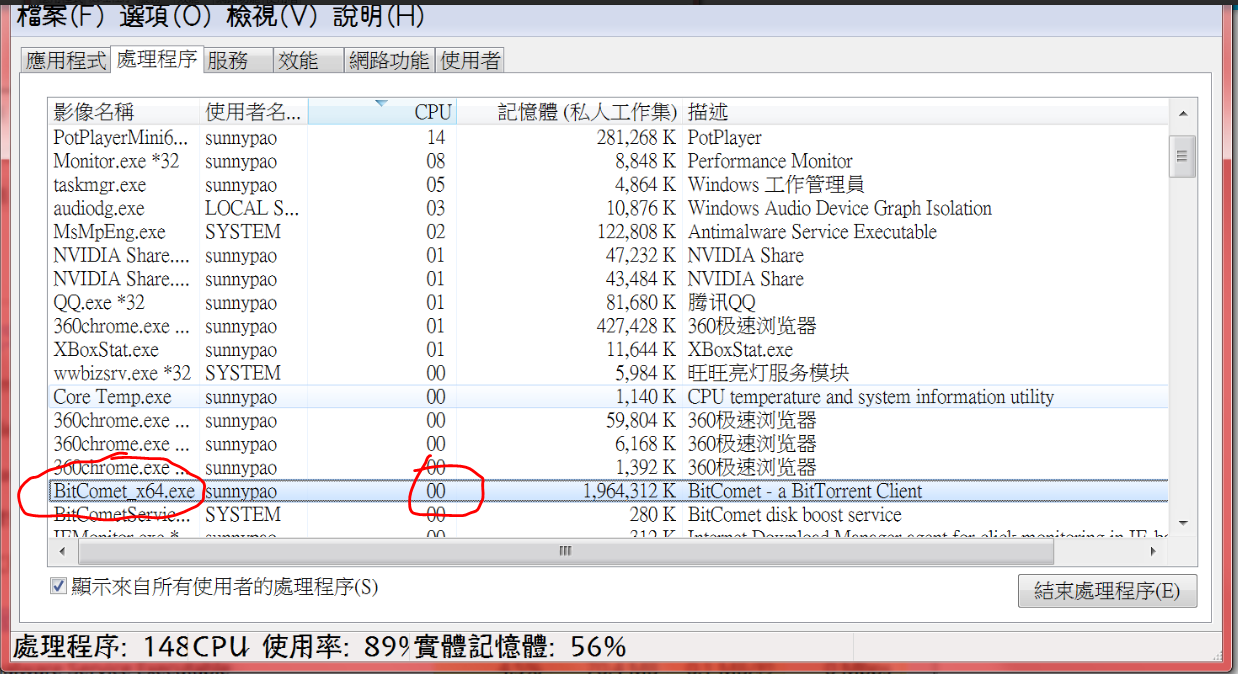Select the Monitor.exe *32 process
Image resolution: width=1238 pixels, height=674 pixels.
(609, 161)
